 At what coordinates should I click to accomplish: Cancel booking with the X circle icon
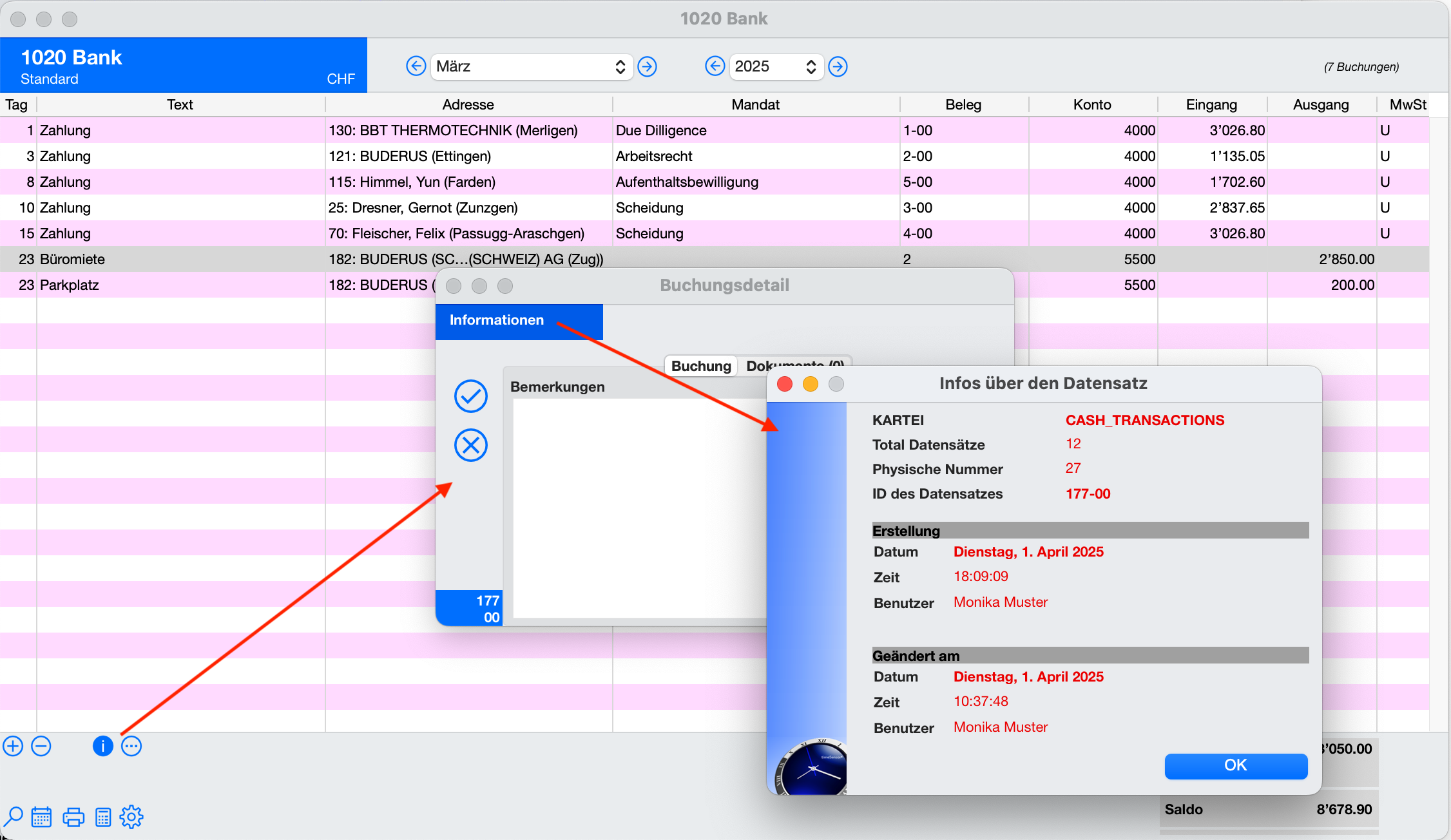point(471,445)
